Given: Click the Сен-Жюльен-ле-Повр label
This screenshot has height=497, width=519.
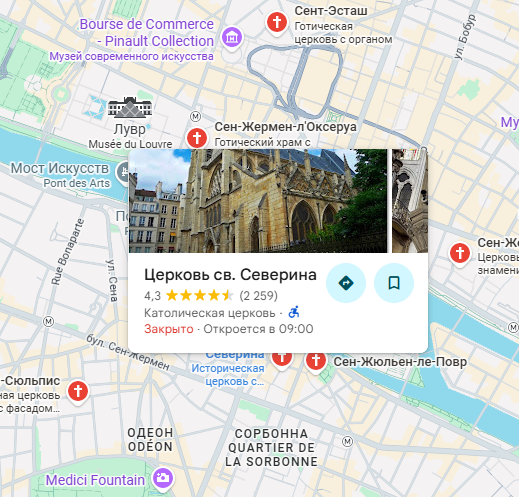Looking at the screenshot, I should click(400, 362).
